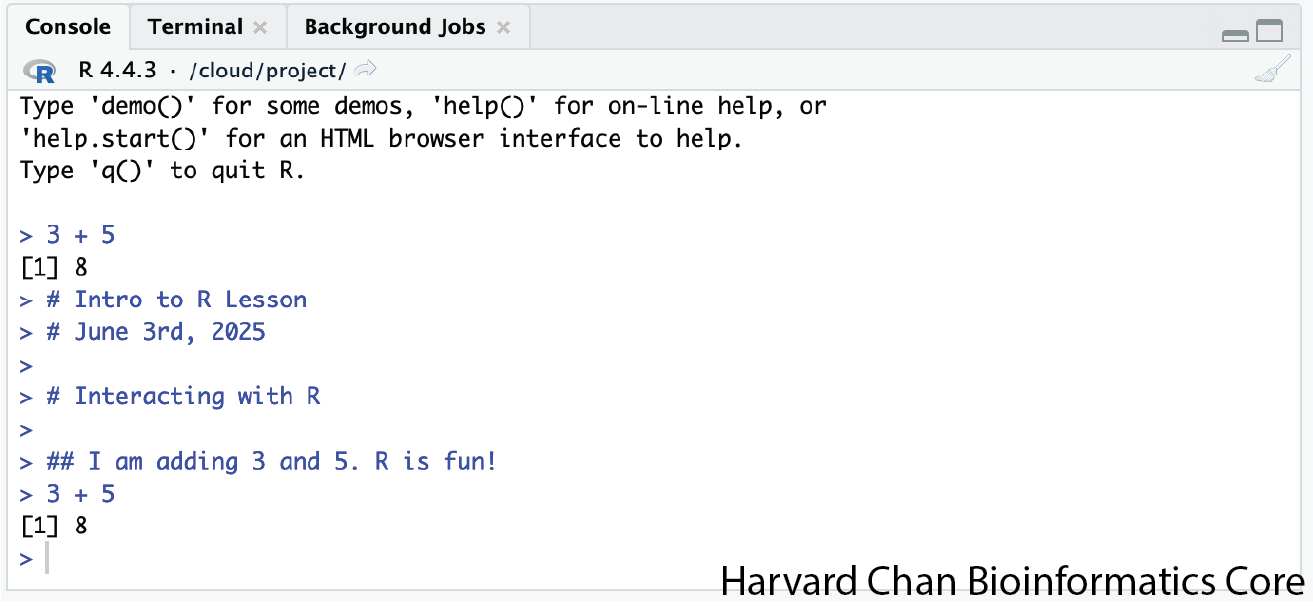Click the '# Intro to R Lesson' line
The image size is (1313, 606).
[x=176, y=300]
